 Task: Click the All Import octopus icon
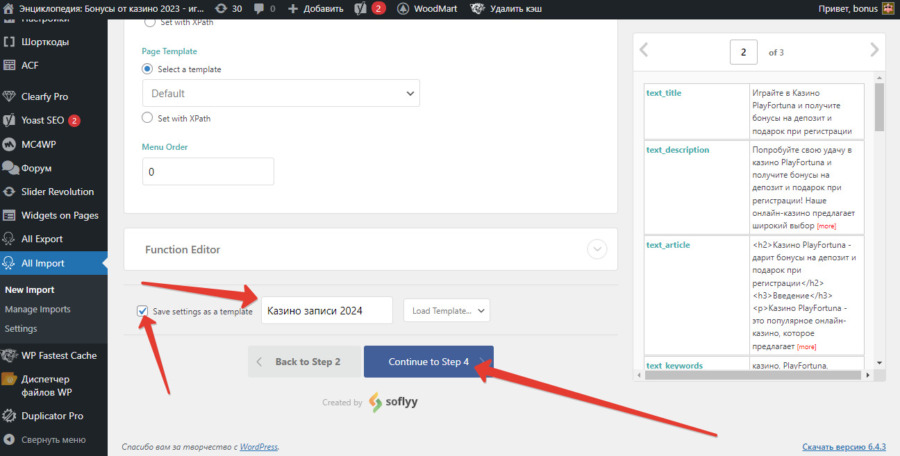[x=9, y=263]
